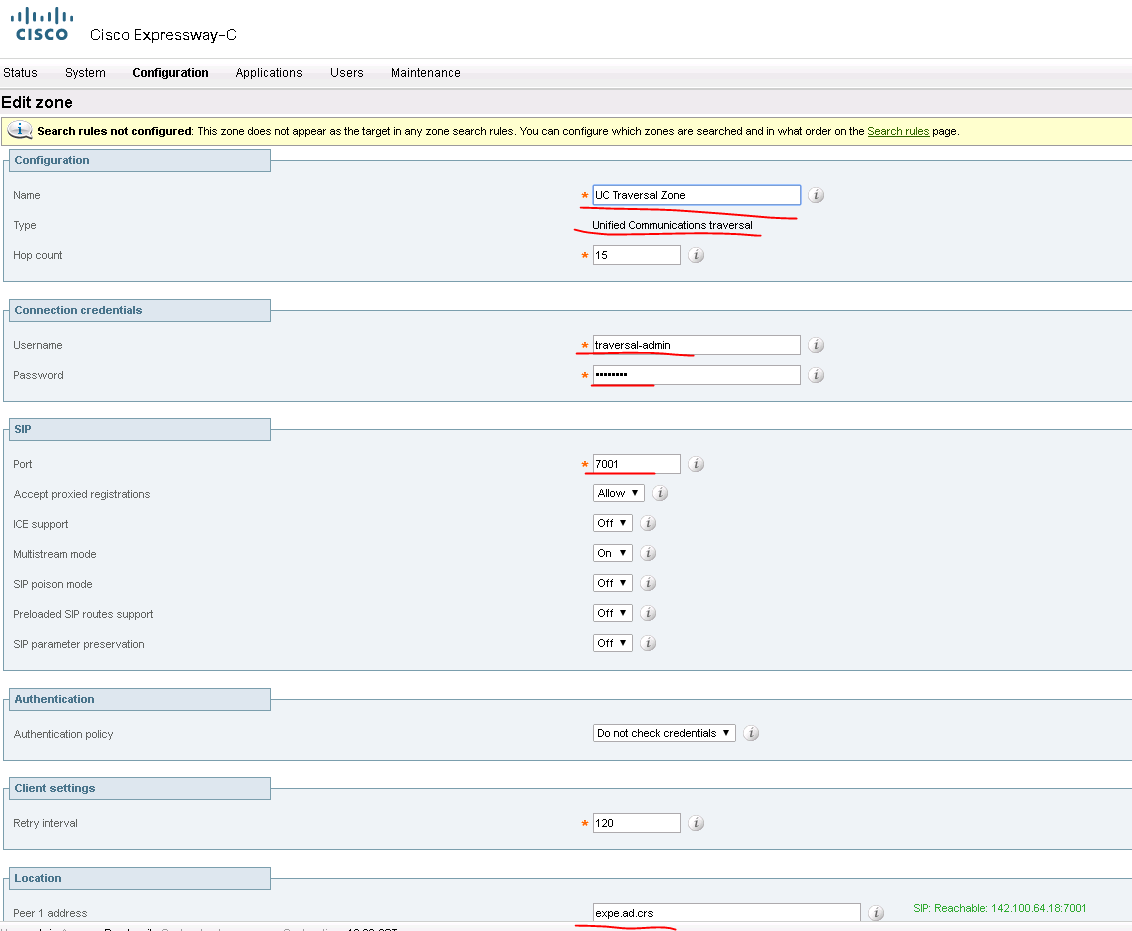The image size is (1132, 931).
Task: Open SIP parameter preservation dropdown
Action: coord(612,643)
